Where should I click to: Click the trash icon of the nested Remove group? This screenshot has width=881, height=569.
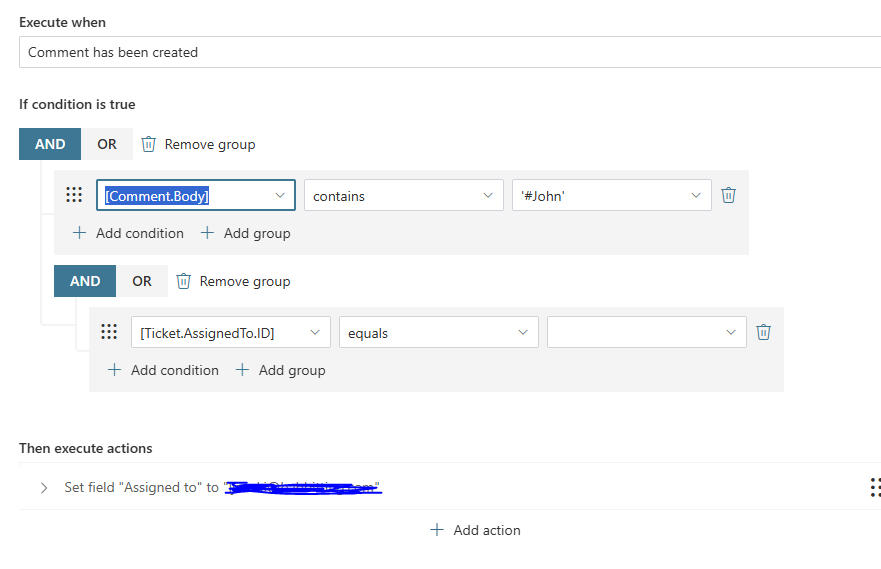tap(184, 281)
